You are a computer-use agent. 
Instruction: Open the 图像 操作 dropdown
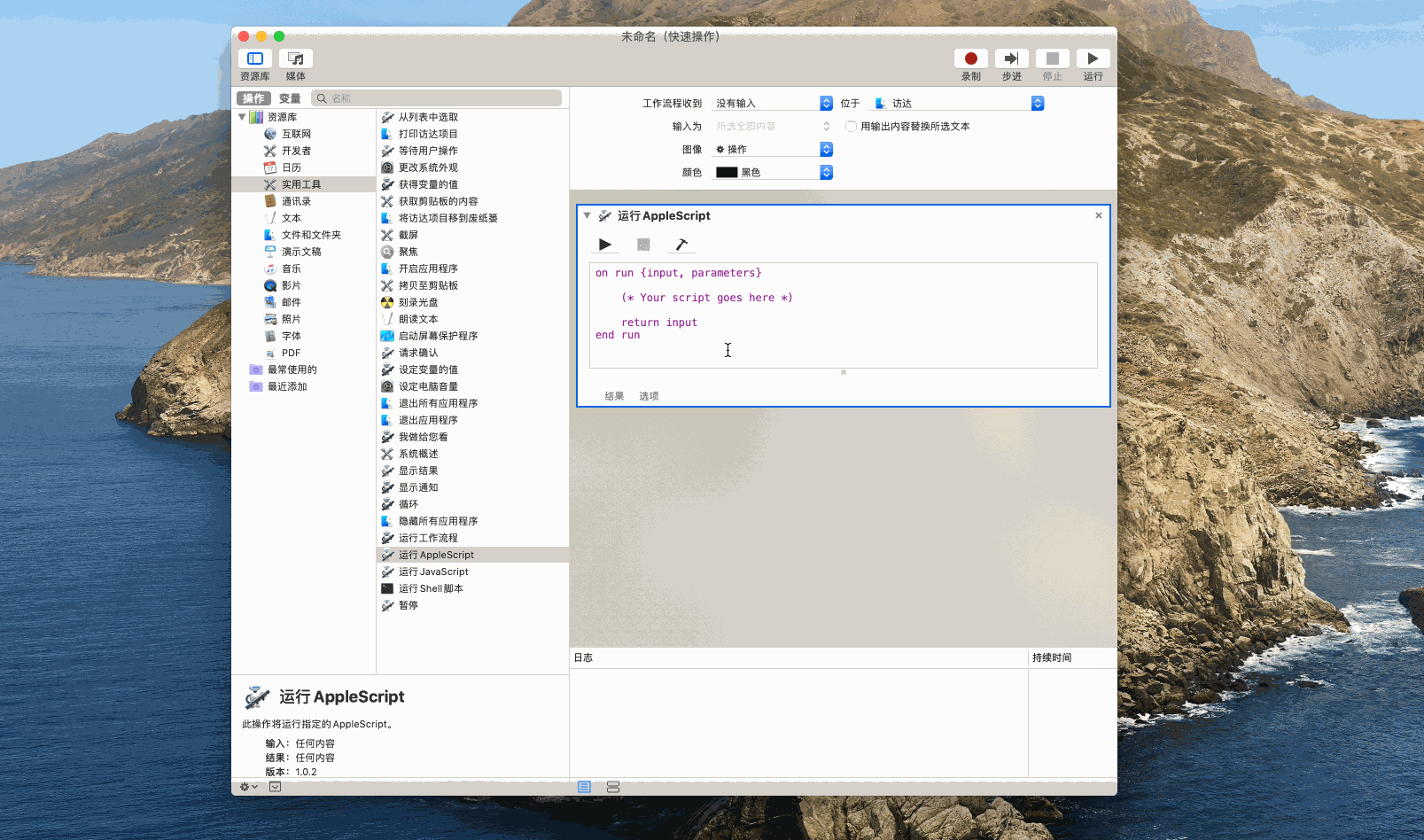click(773, 150)
